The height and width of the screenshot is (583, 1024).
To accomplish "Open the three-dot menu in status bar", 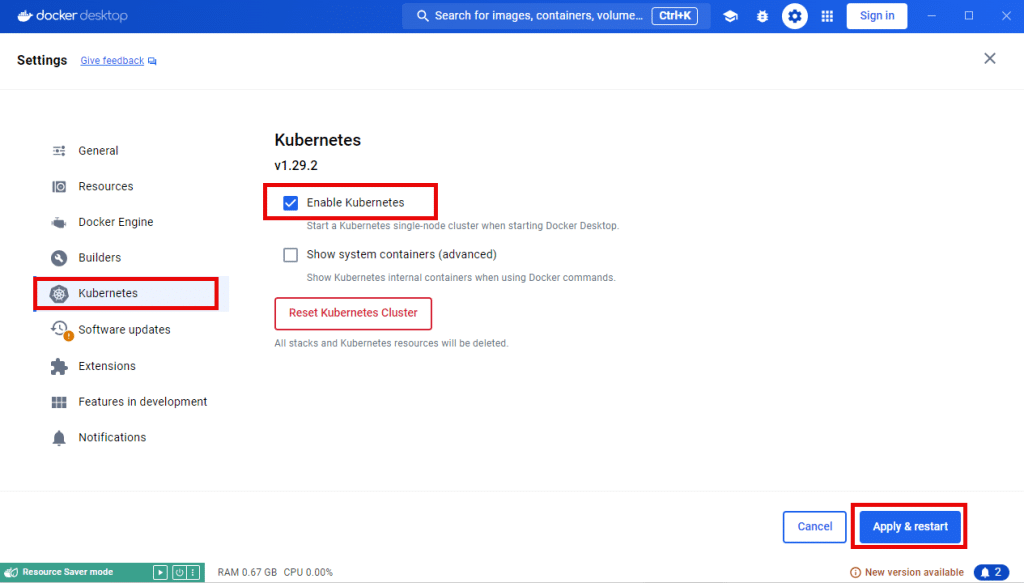I will point(193,572).
